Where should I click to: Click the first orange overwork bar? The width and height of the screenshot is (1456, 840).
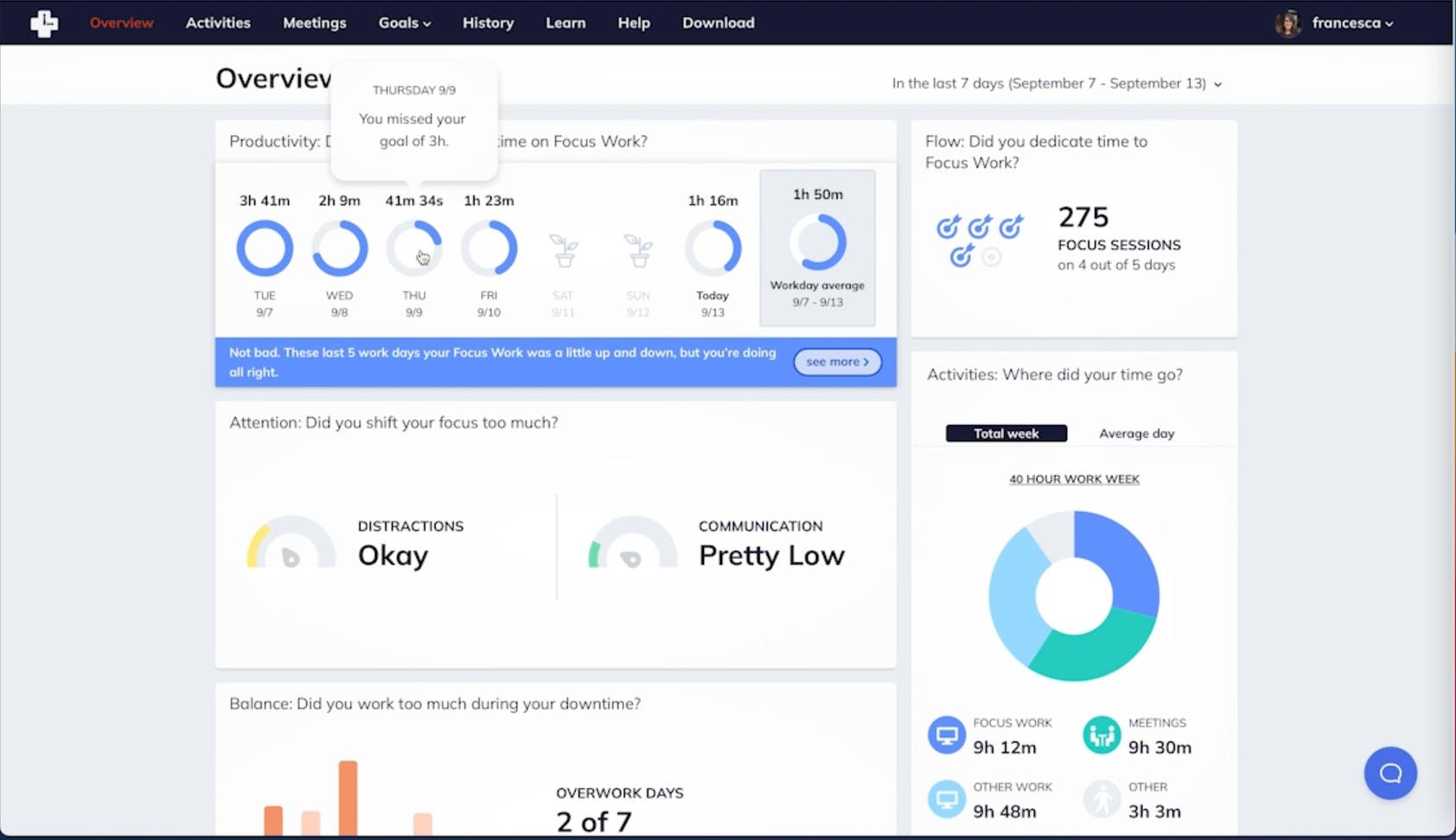(273, 820)
